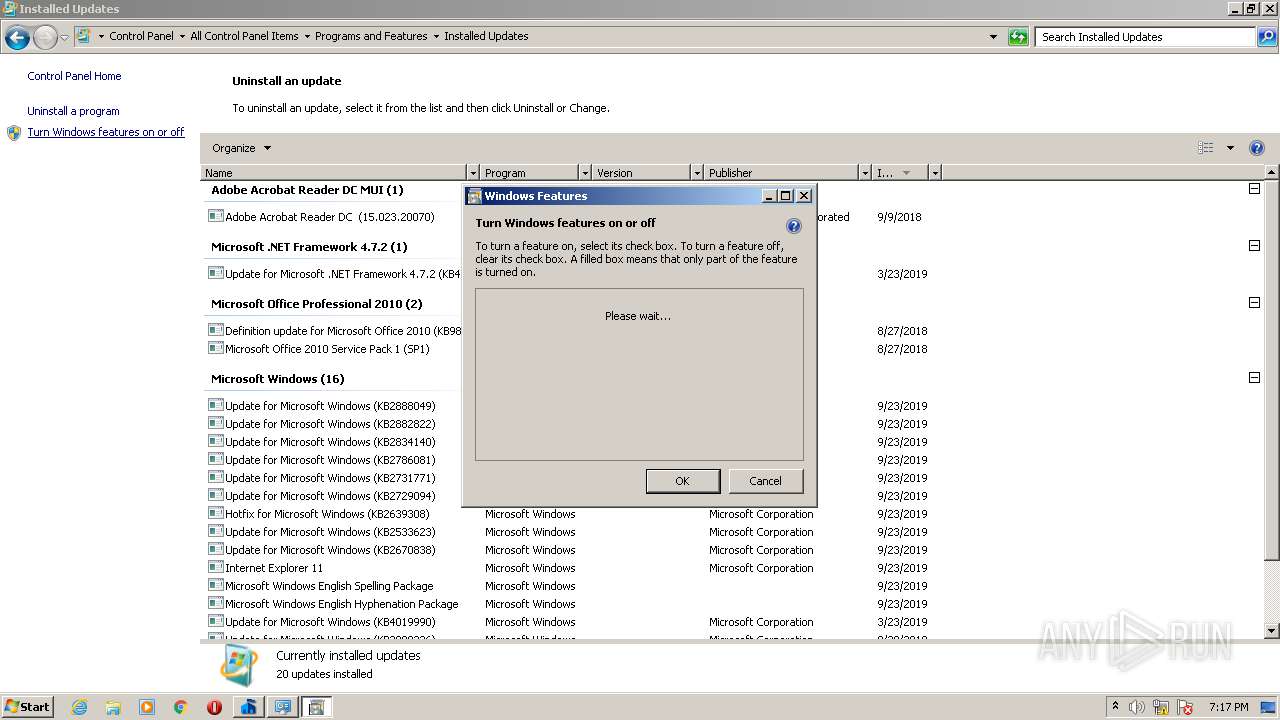Click Control Panel breadcrumb segment
Screen dimensions: 1280x720
point(141,36)
